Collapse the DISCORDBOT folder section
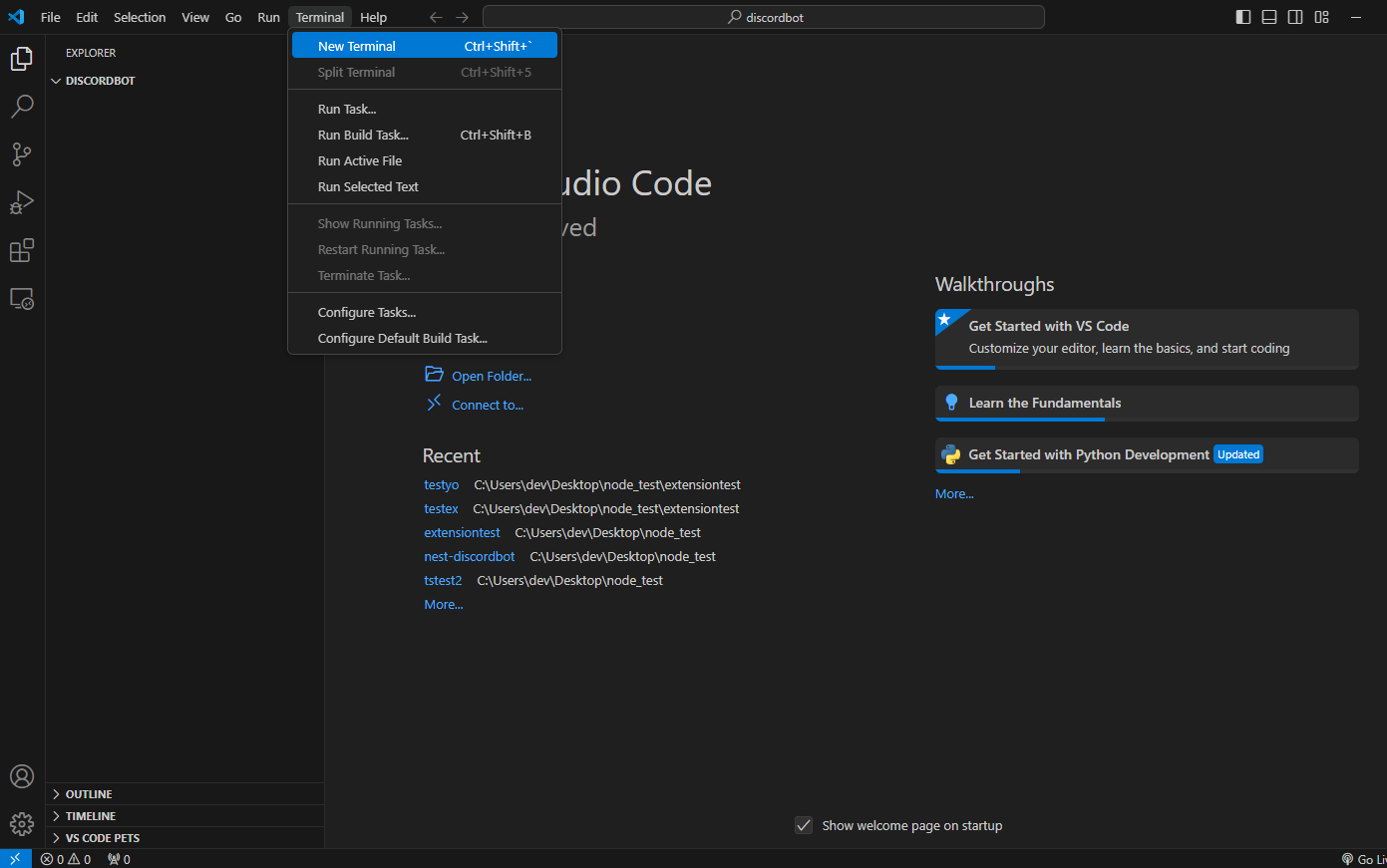Screen dimensions: 1387x868 click(x=184, y=81)
